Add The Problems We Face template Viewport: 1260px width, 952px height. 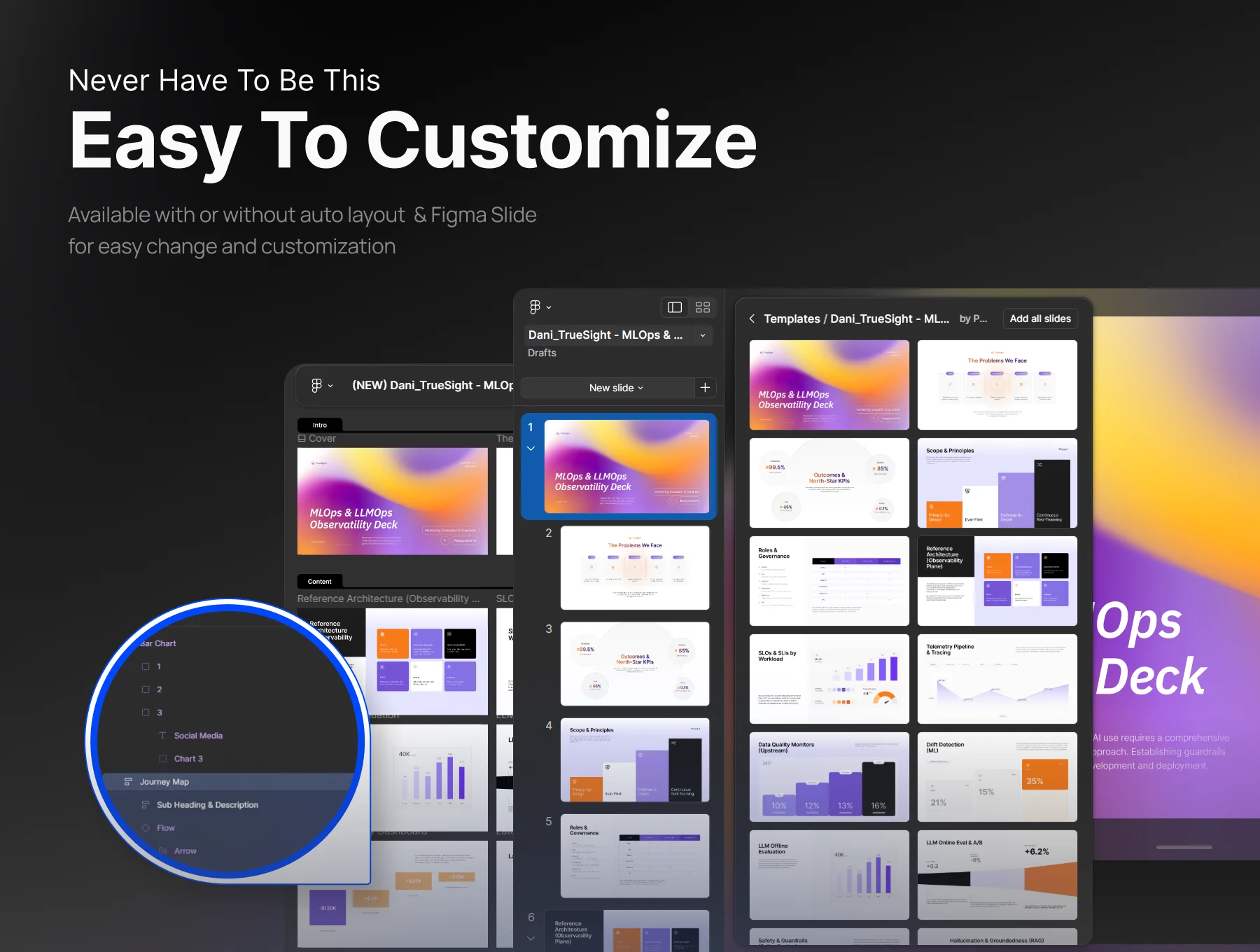pos(997,385)
